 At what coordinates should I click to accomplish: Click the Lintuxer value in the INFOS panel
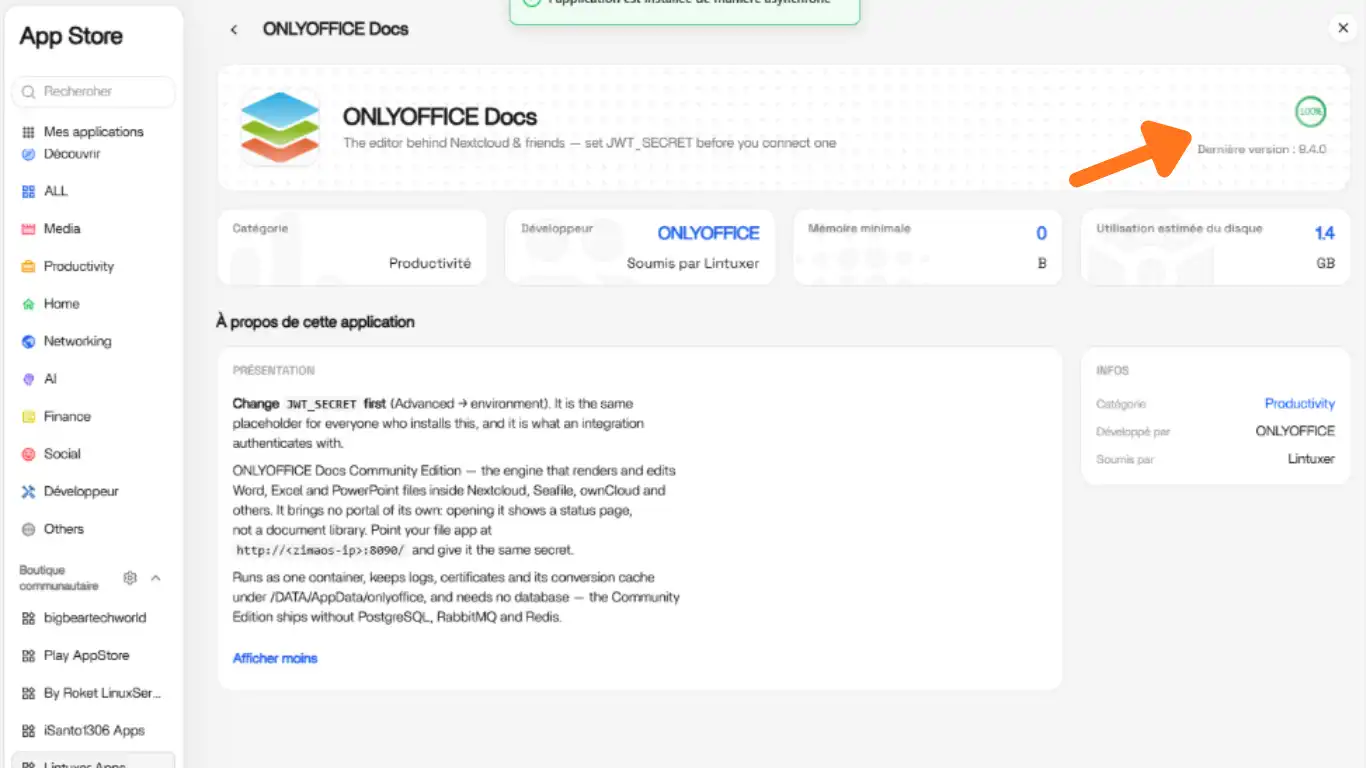1311,459
